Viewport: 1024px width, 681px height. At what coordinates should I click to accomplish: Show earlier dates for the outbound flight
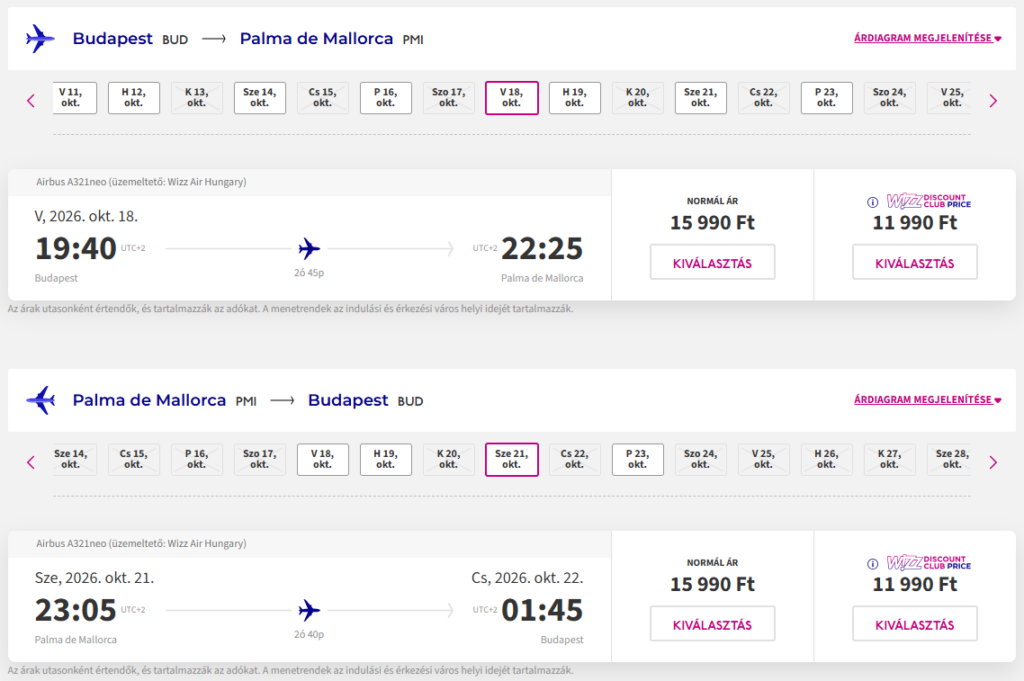point(31,100)
